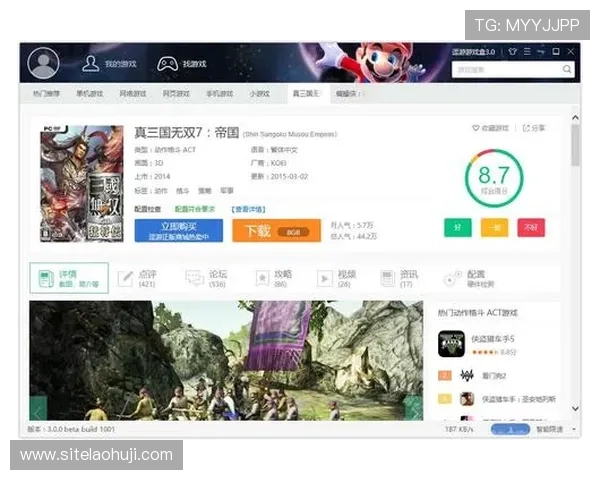600x480 pixels.
Task: Select the 详情 details tab
Action: (69, 278)
